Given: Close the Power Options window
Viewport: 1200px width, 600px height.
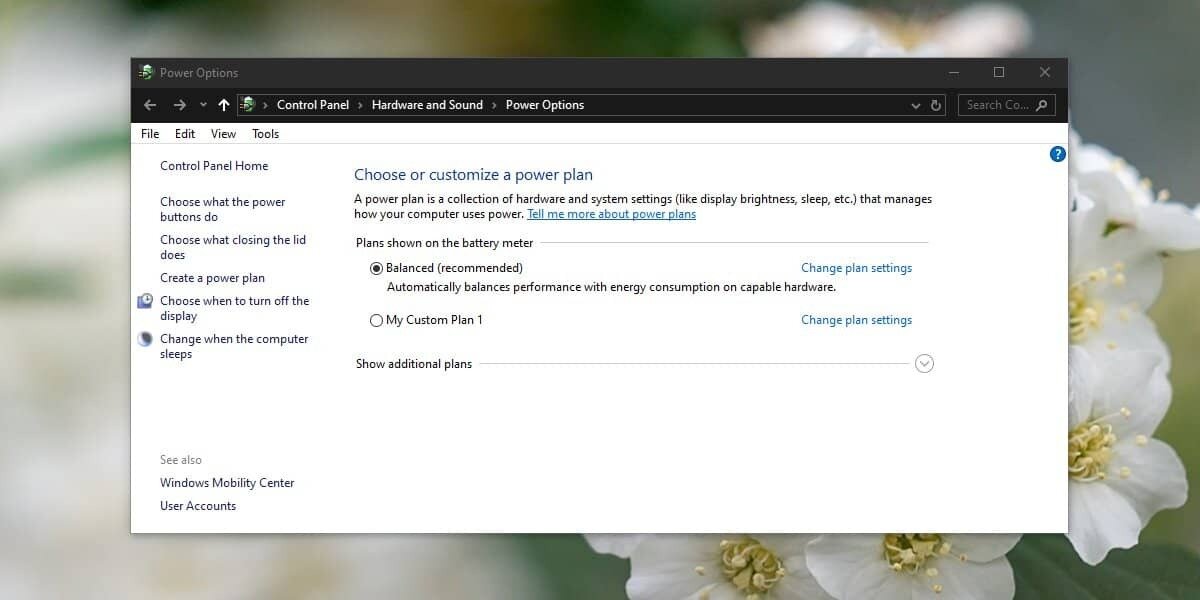Looking at the screenshot, I should click(1045, 72).
